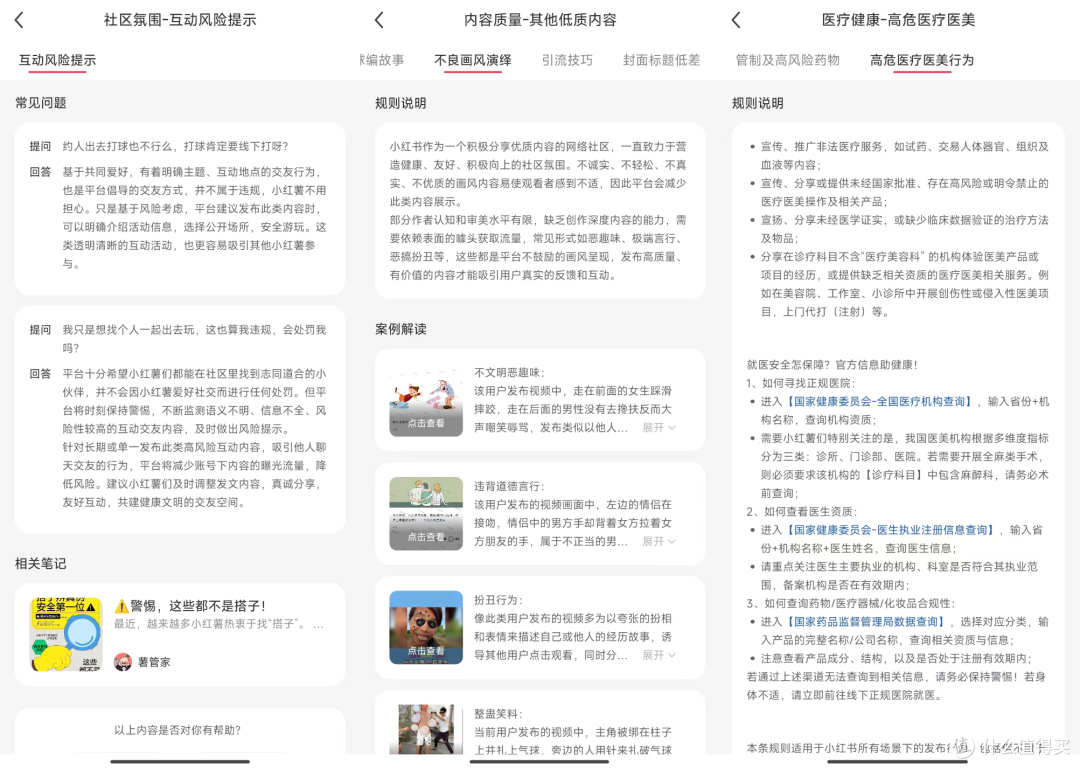Tap the 内容质量-其他低质内容 page title
The width and height of the screenshot is (1080, 769).
coord(540,20)
